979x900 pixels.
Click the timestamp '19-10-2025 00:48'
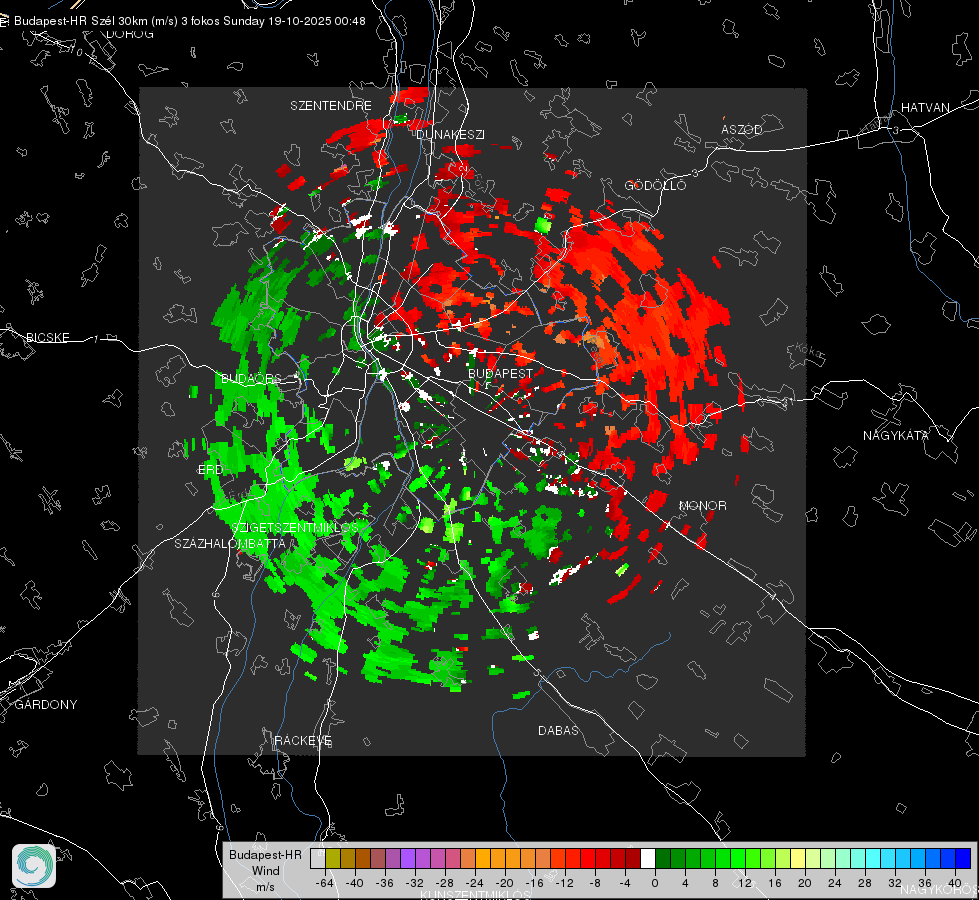point(317,21)
